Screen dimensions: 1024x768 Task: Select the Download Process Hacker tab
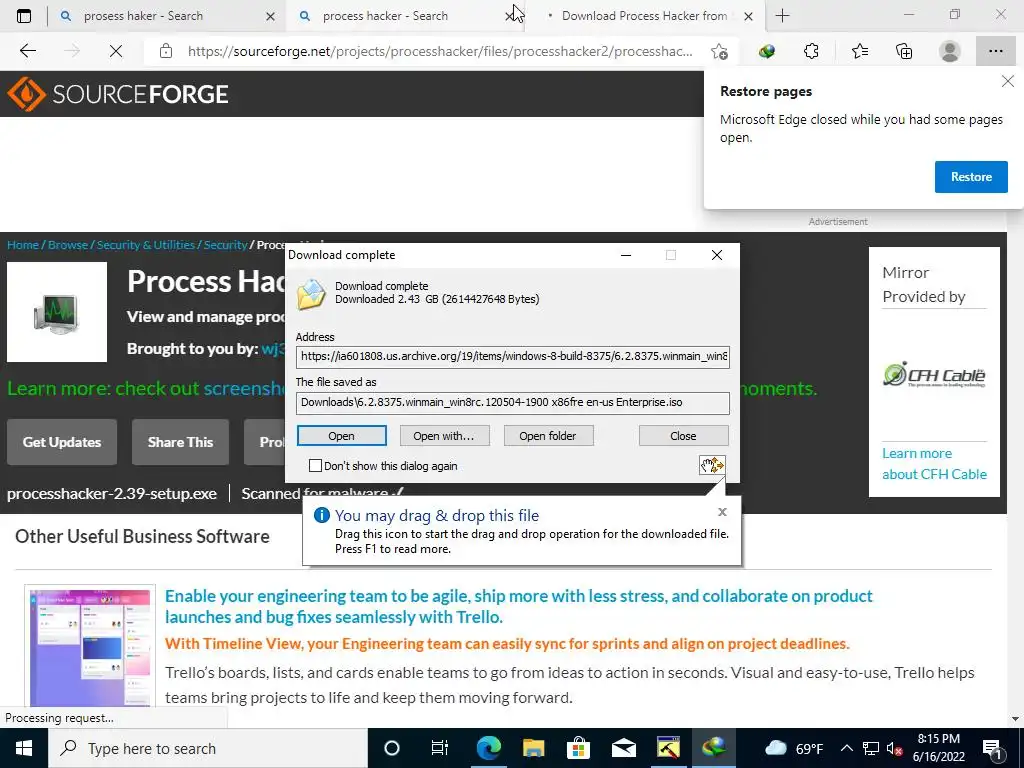pyautogui.click(x=644, y=16)
